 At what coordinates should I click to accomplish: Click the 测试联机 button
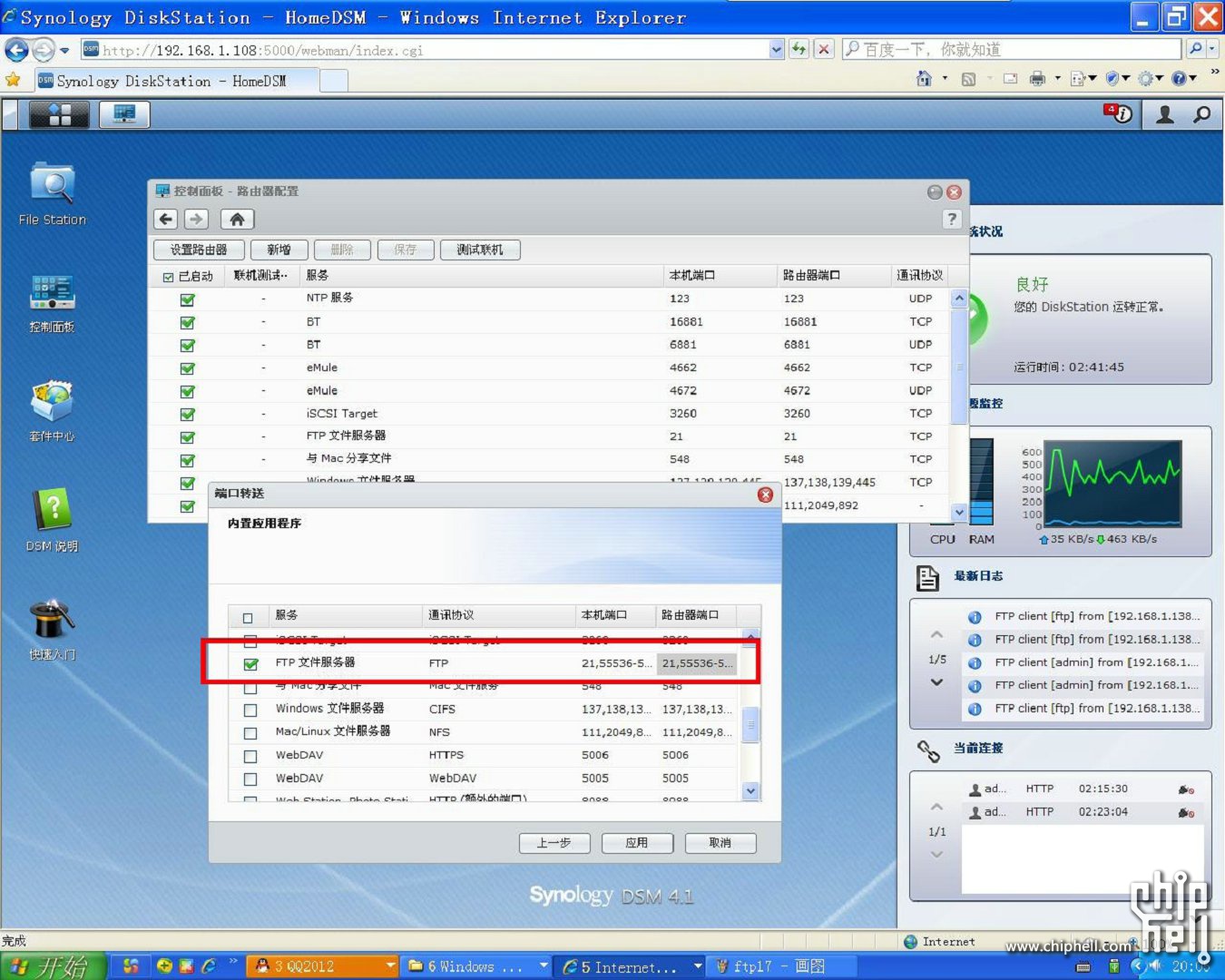[480, 250]
